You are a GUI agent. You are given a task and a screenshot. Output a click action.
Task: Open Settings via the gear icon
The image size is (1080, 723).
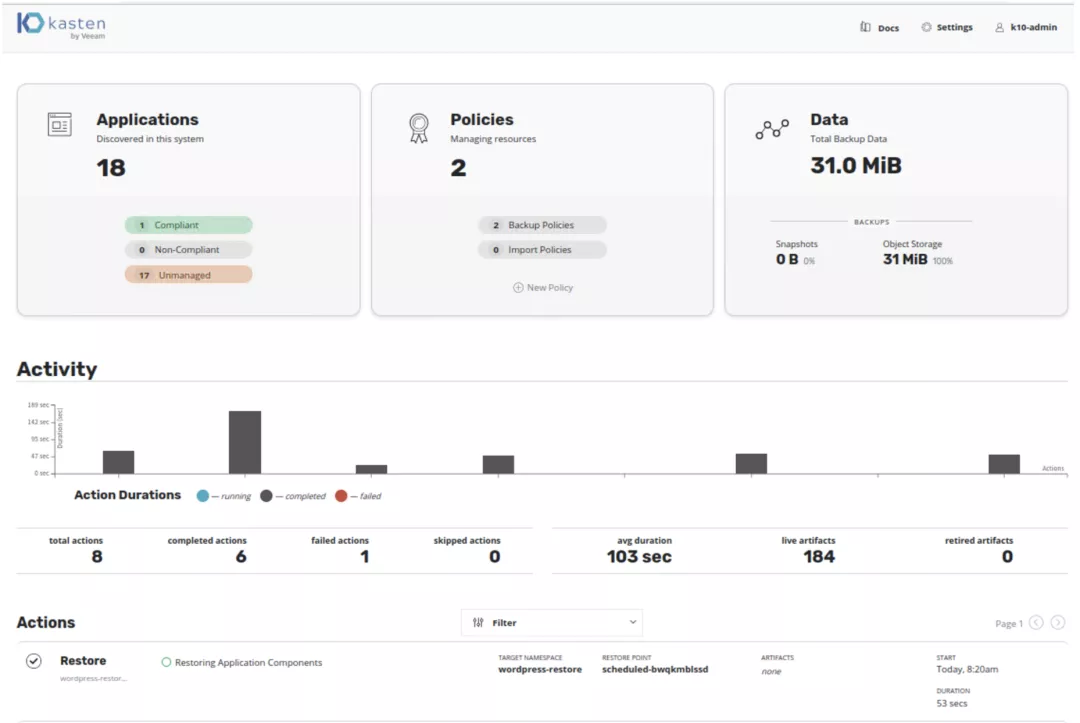point(926,27)
